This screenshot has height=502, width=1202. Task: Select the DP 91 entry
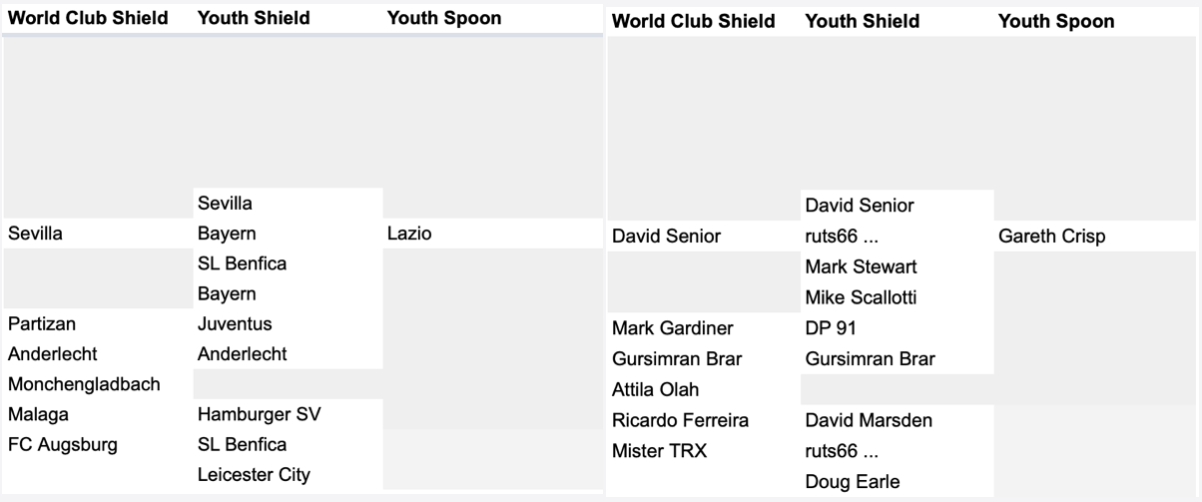click(830, 328)
